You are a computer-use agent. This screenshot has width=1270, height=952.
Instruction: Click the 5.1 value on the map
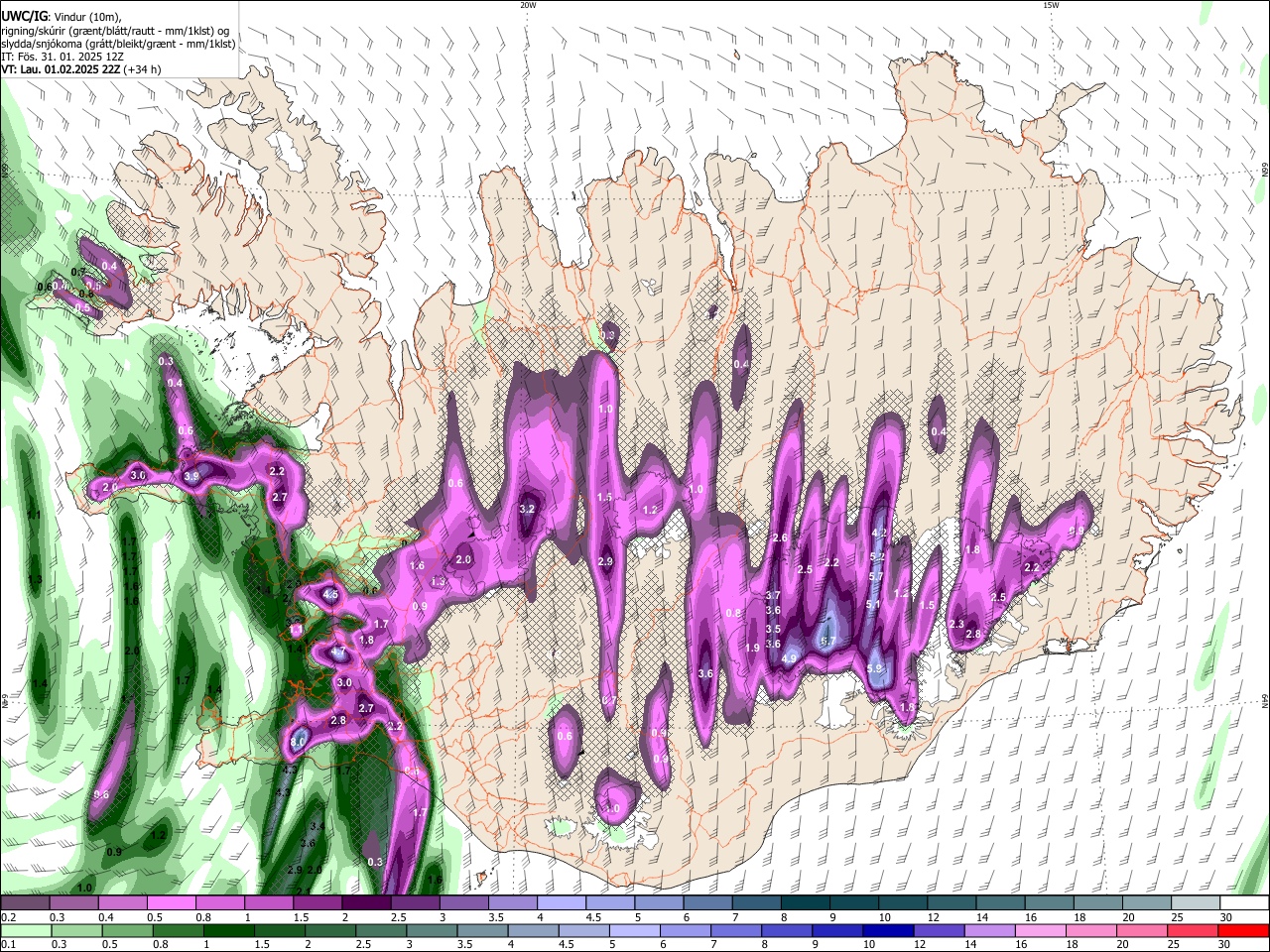(874, 604)
